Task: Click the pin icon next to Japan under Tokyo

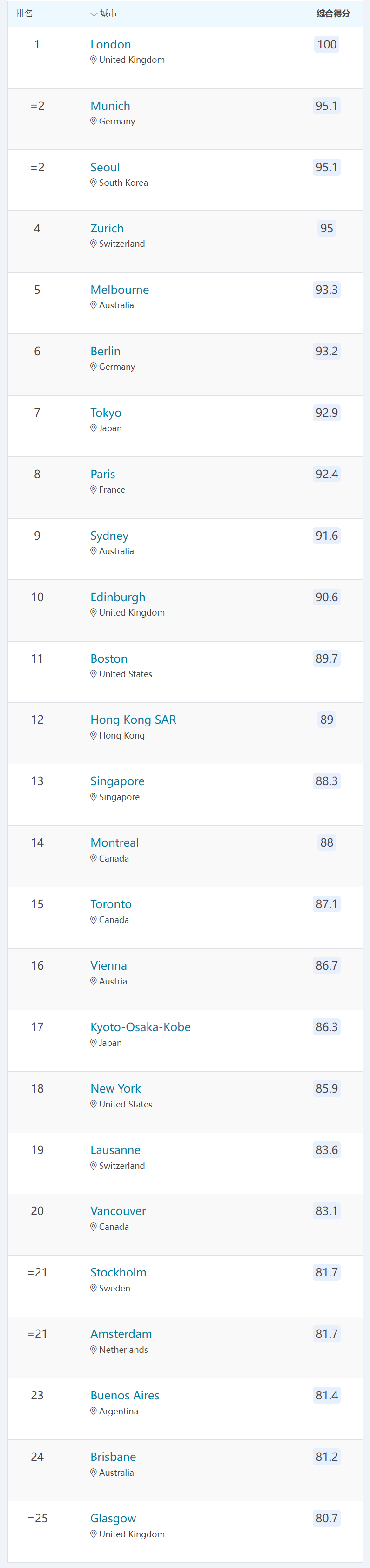Action: [93, 428]
